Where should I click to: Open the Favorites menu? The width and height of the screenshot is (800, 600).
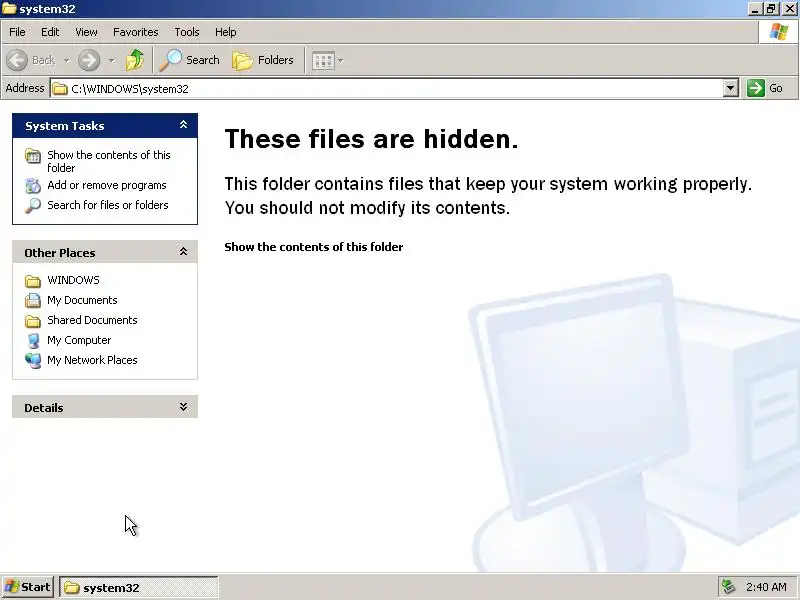[136, 32]
